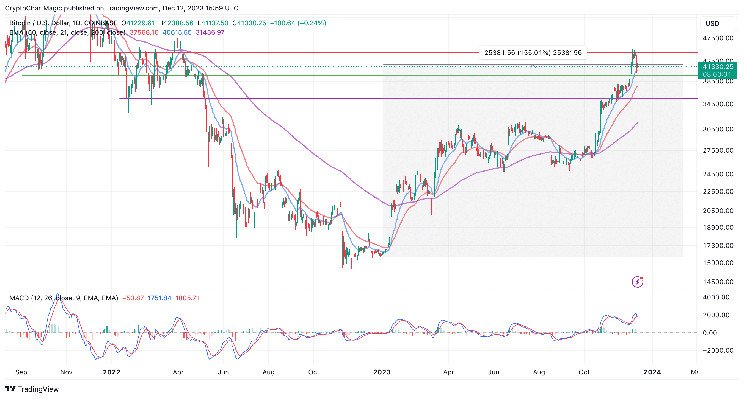Click the blue EMA value in legend
This screenshot has width=745, height=399.
[x=176, y=32]
